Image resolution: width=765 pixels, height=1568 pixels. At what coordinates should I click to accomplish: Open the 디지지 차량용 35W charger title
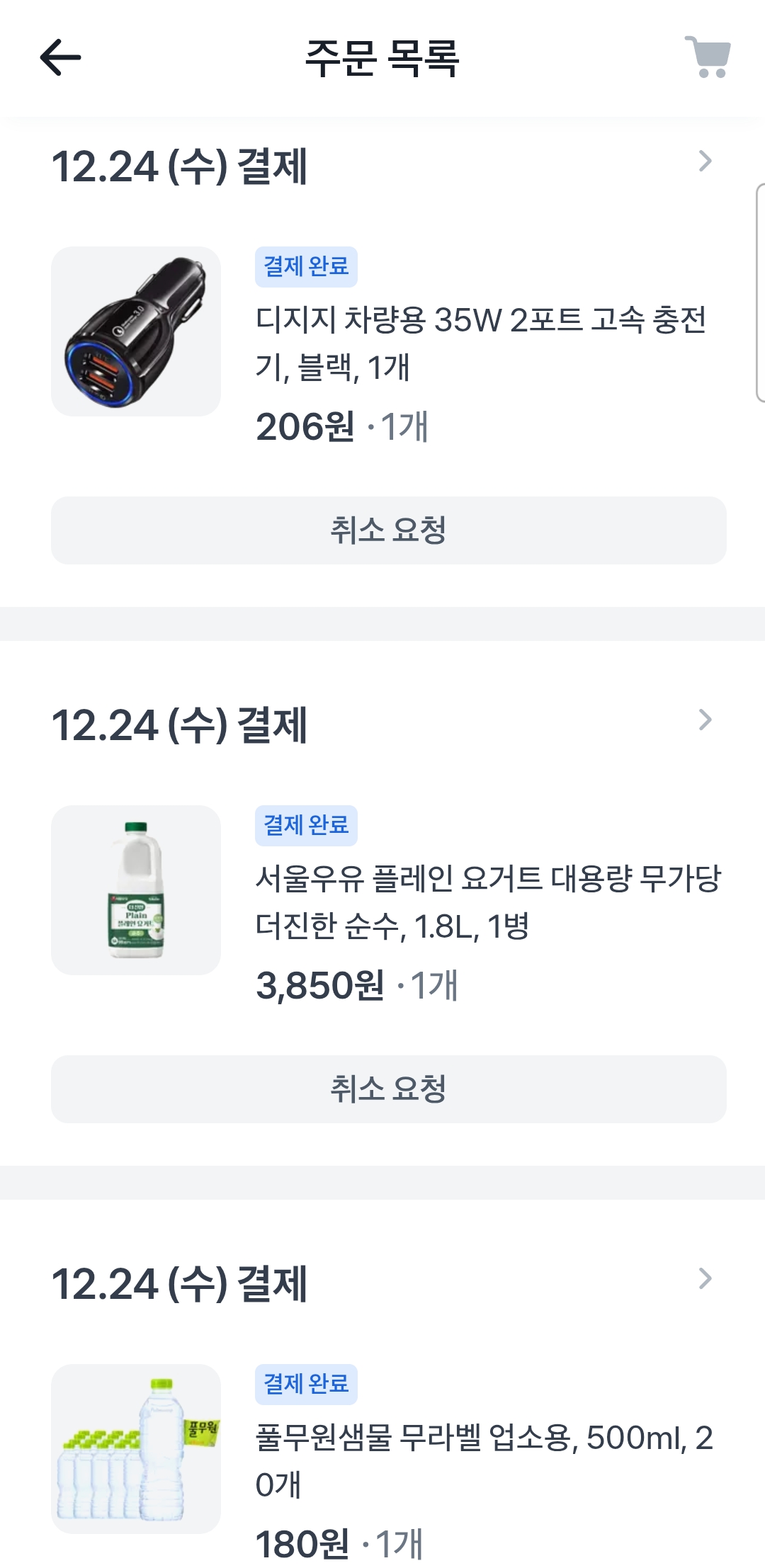[x=480, y=343]
